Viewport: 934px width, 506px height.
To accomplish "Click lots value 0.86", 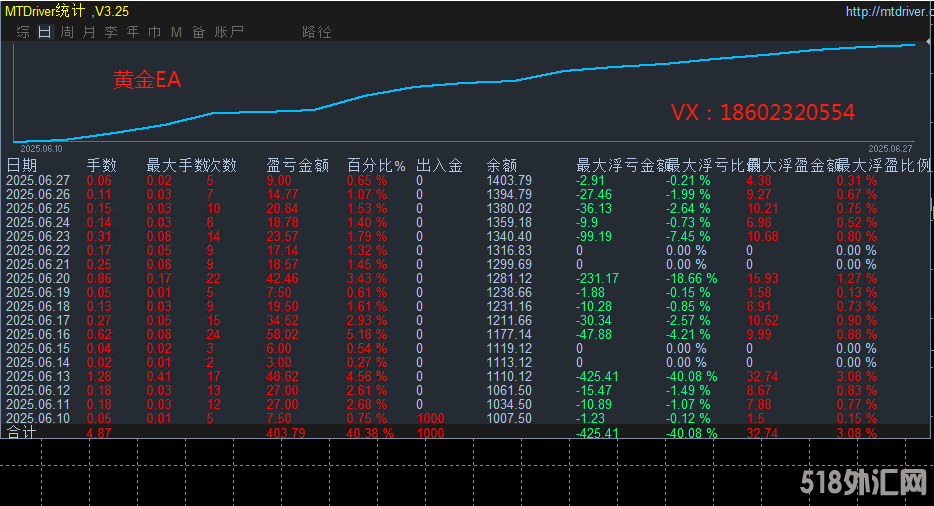I will 99,278.
